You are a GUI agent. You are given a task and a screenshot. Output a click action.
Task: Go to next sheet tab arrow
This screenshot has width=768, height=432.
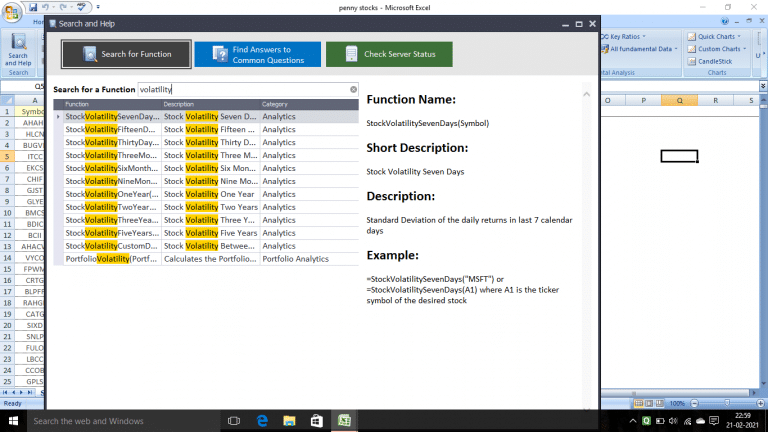pyautogui.click(x=22, y=392)
